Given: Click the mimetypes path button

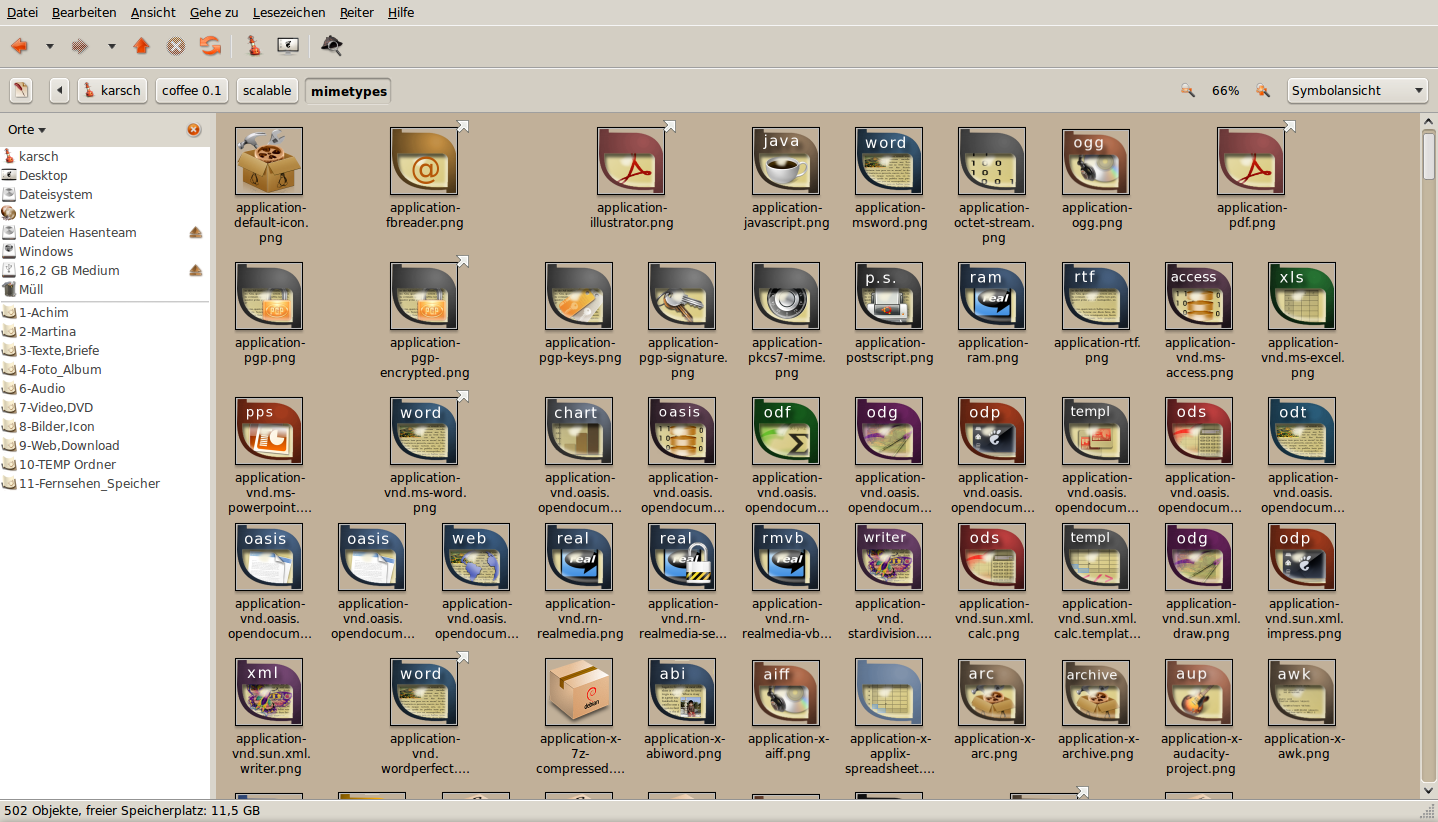Looking at the screenshot, I should tap(348, 90).
